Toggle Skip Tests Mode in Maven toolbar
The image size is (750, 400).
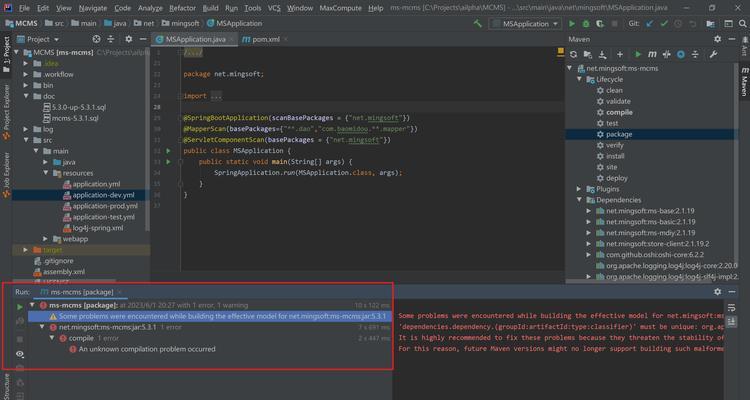681,55
